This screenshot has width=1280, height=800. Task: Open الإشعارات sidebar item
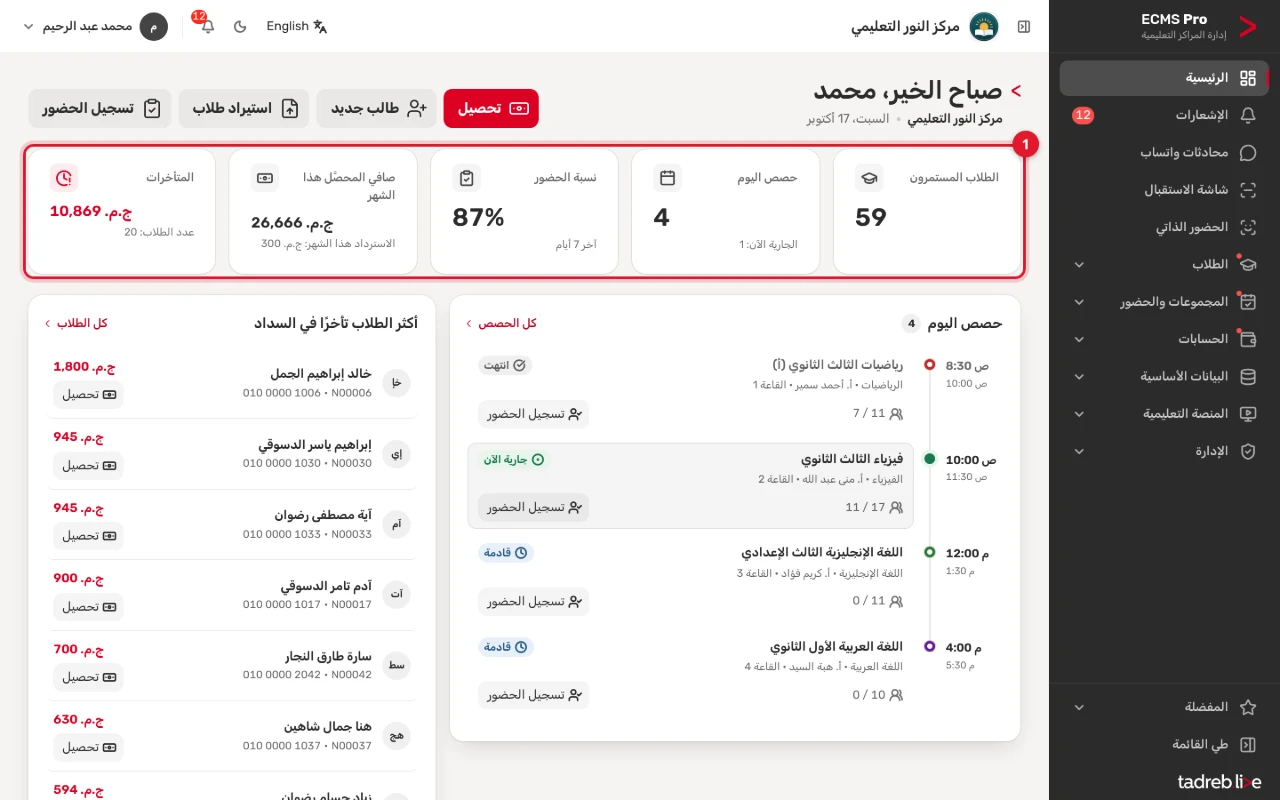[x=1164, y=115]
